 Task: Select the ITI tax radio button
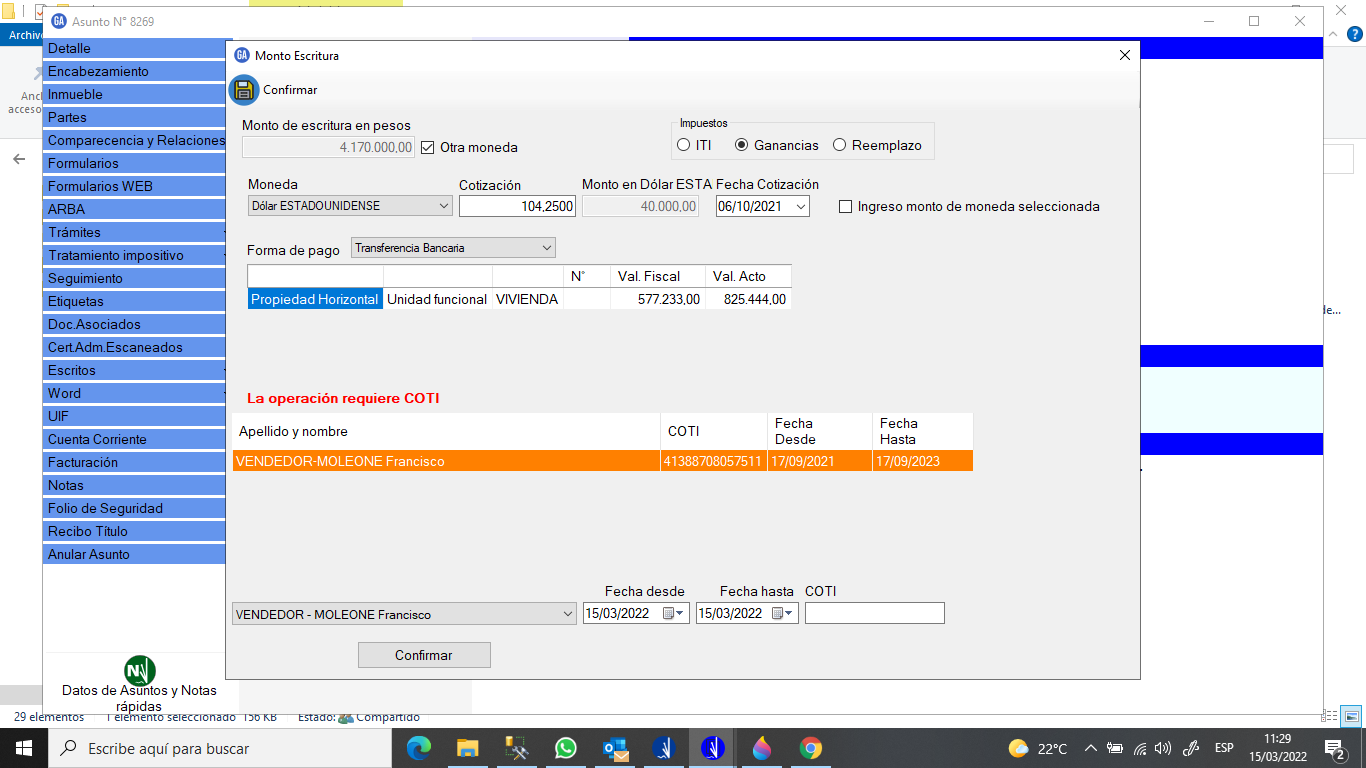coord(683,145)
